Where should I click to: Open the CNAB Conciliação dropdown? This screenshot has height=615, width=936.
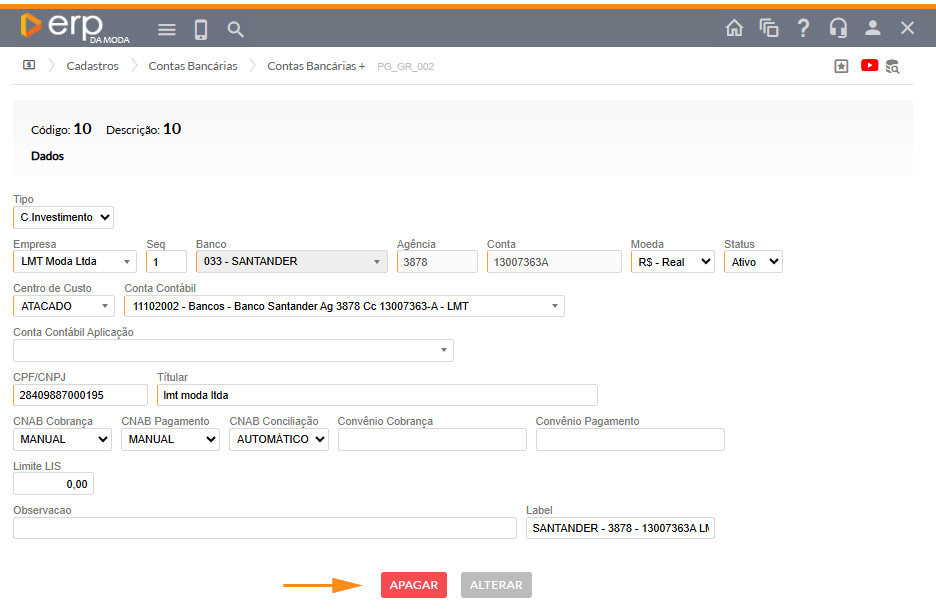[278, 439]
